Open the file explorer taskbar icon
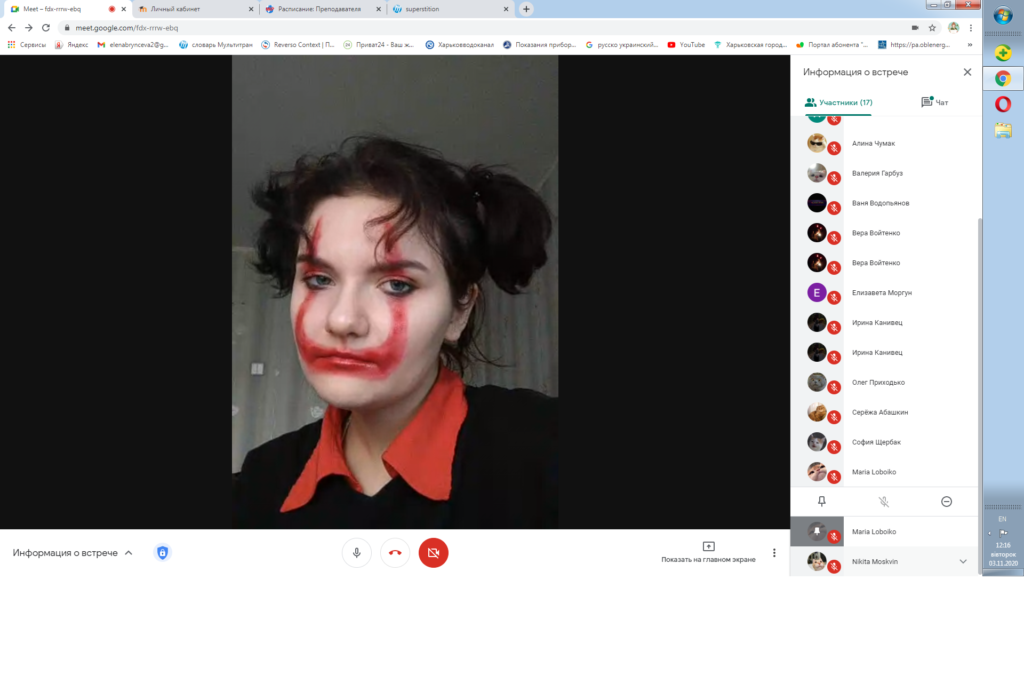 point(1003,130)
